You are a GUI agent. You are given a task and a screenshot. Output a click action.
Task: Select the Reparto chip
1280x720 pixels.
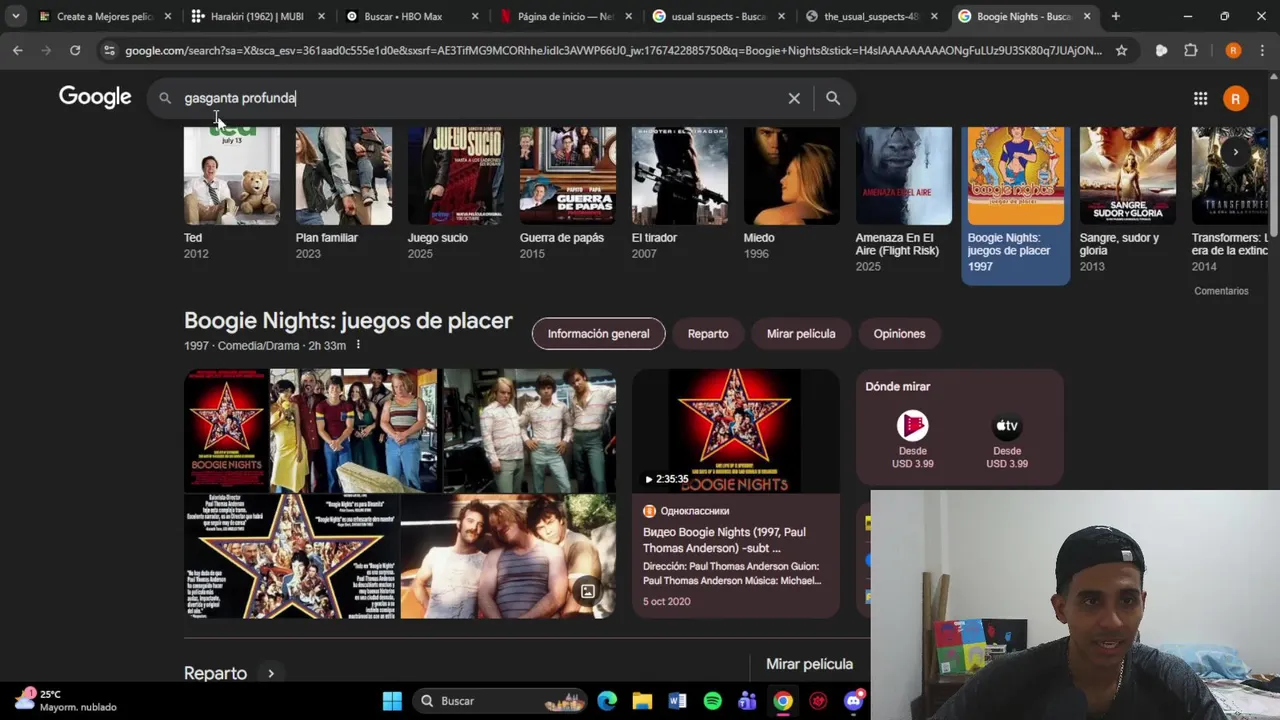(708, 334)
